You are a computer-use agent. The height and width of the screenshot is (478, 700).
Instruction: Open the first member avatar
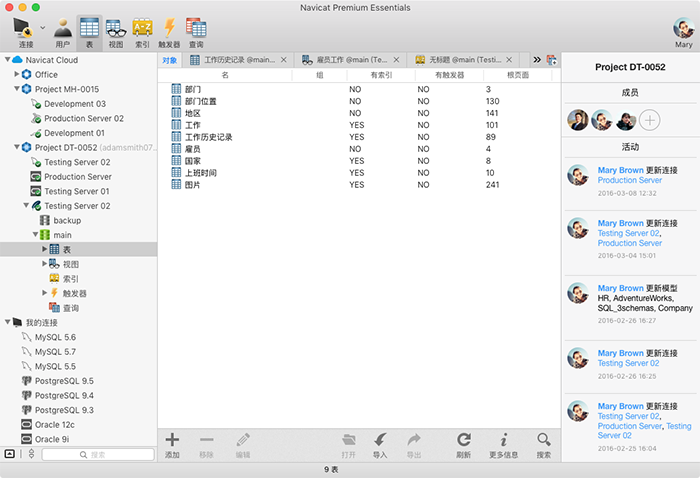coord(578,120)
